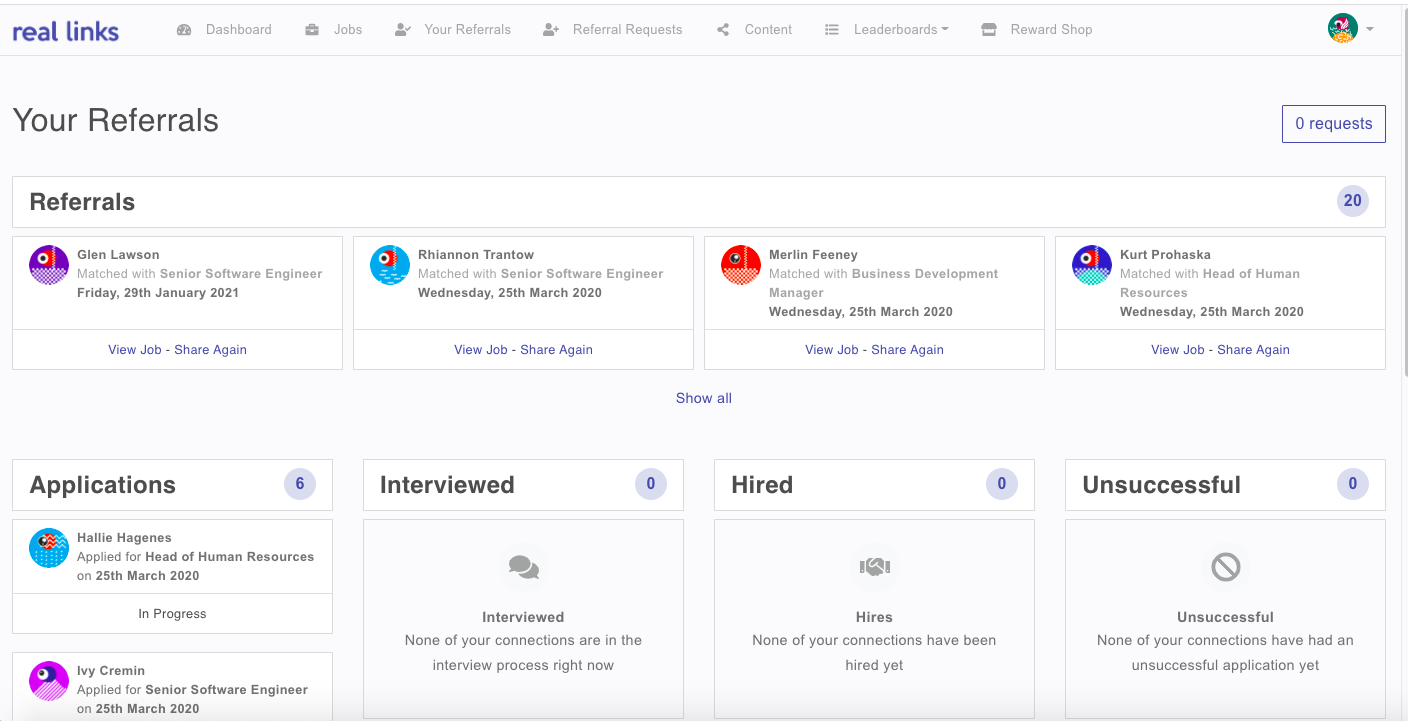
Task: Click Share Again for Kurt Prohaska
Action: 1253,350
